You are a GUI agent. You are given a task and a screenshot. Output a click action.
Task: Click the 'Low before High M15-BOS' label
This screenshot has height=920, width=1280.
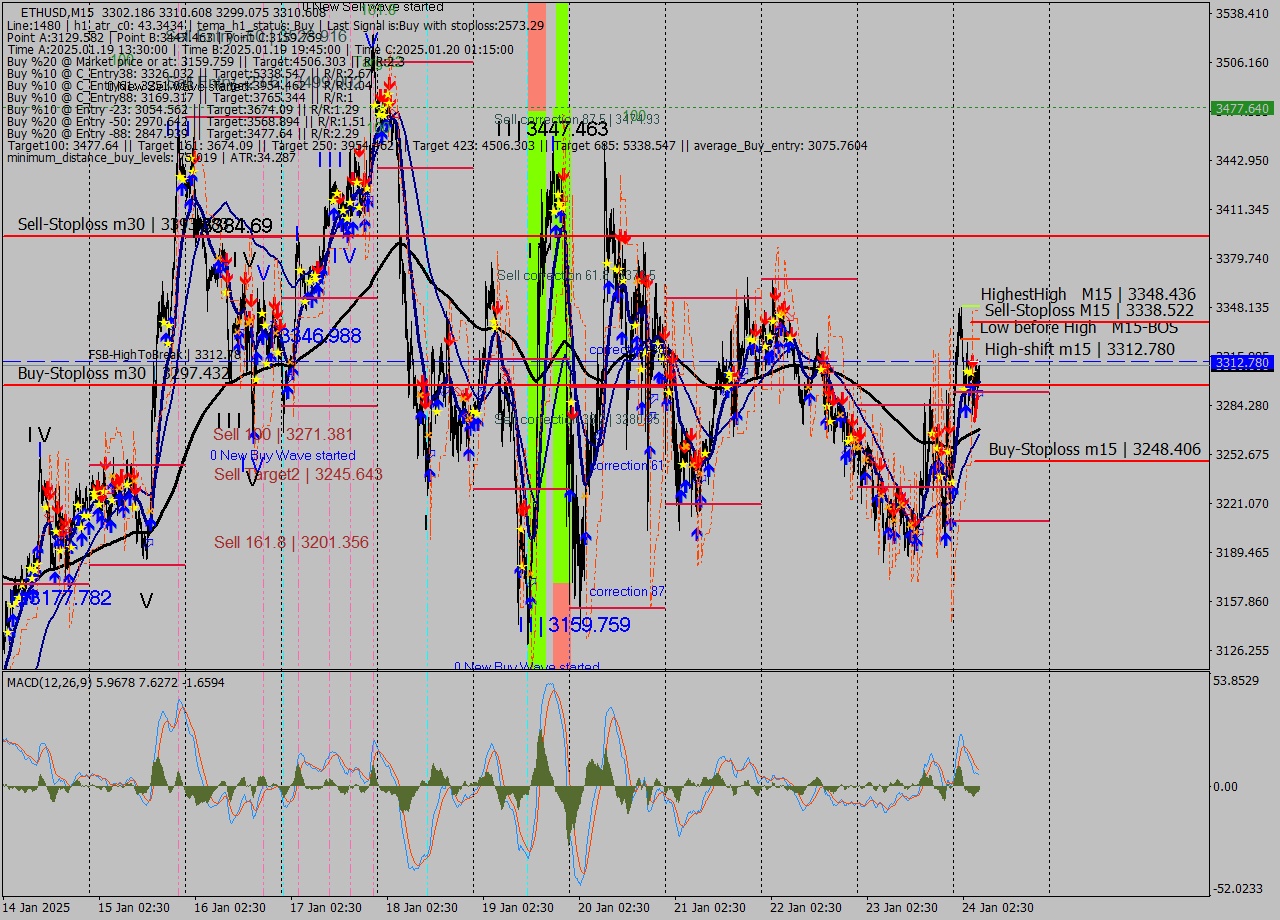click(1079, 328)
